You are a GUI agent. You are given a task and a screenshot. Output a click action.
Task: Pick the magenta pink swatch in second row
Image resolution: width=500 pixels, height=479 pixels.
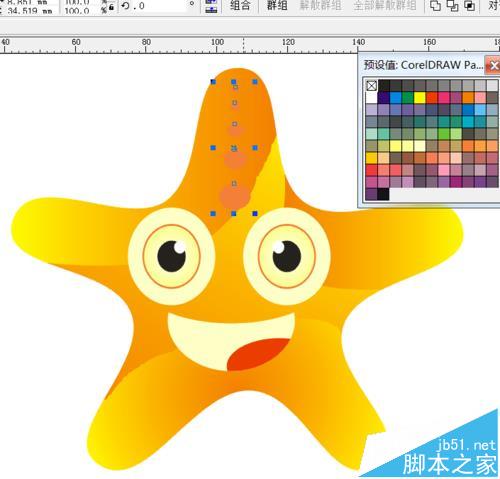click(x=444, y=98)
